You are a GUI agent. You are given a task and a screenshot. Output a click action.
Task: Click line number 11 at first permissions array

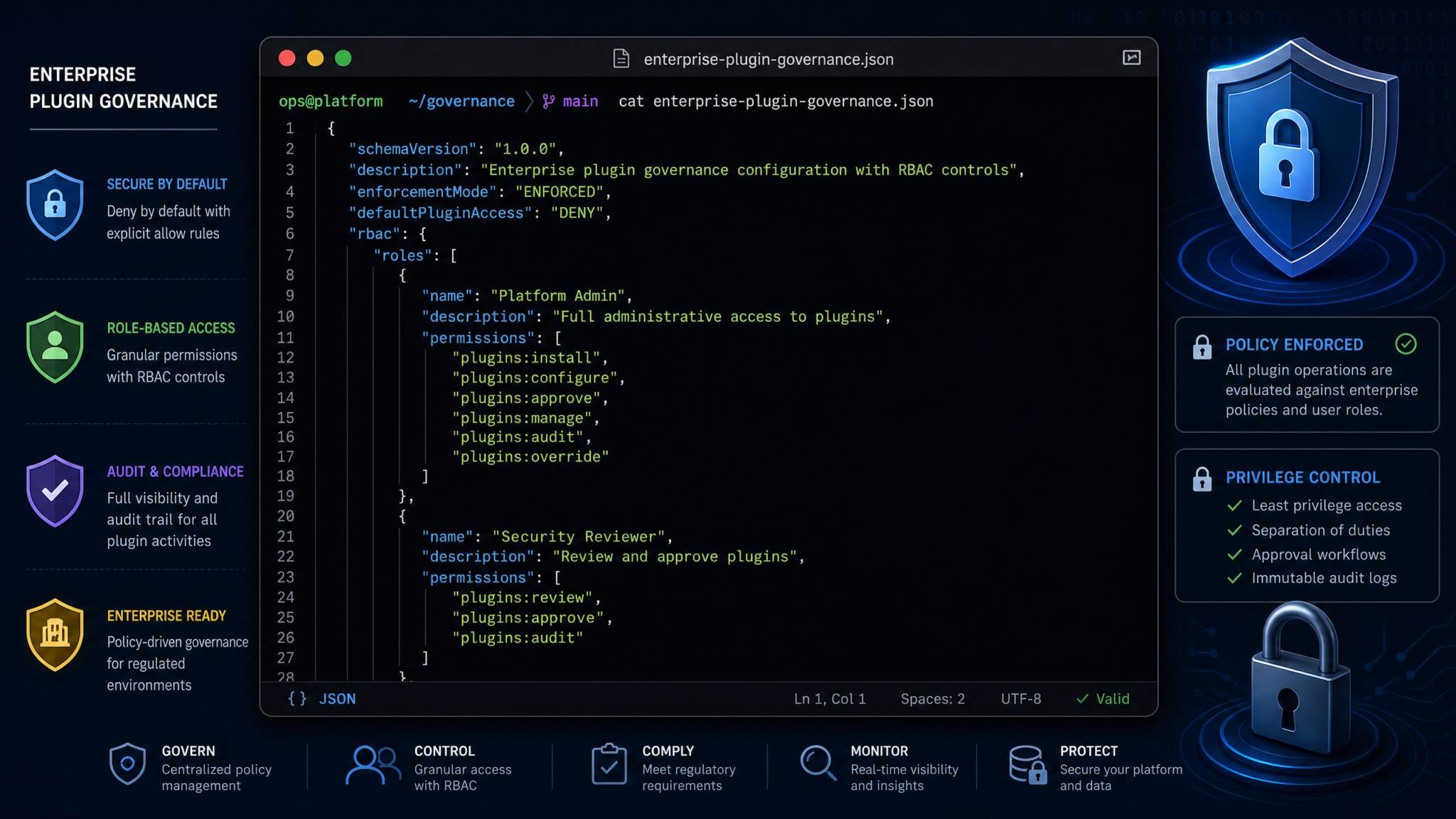286,338
